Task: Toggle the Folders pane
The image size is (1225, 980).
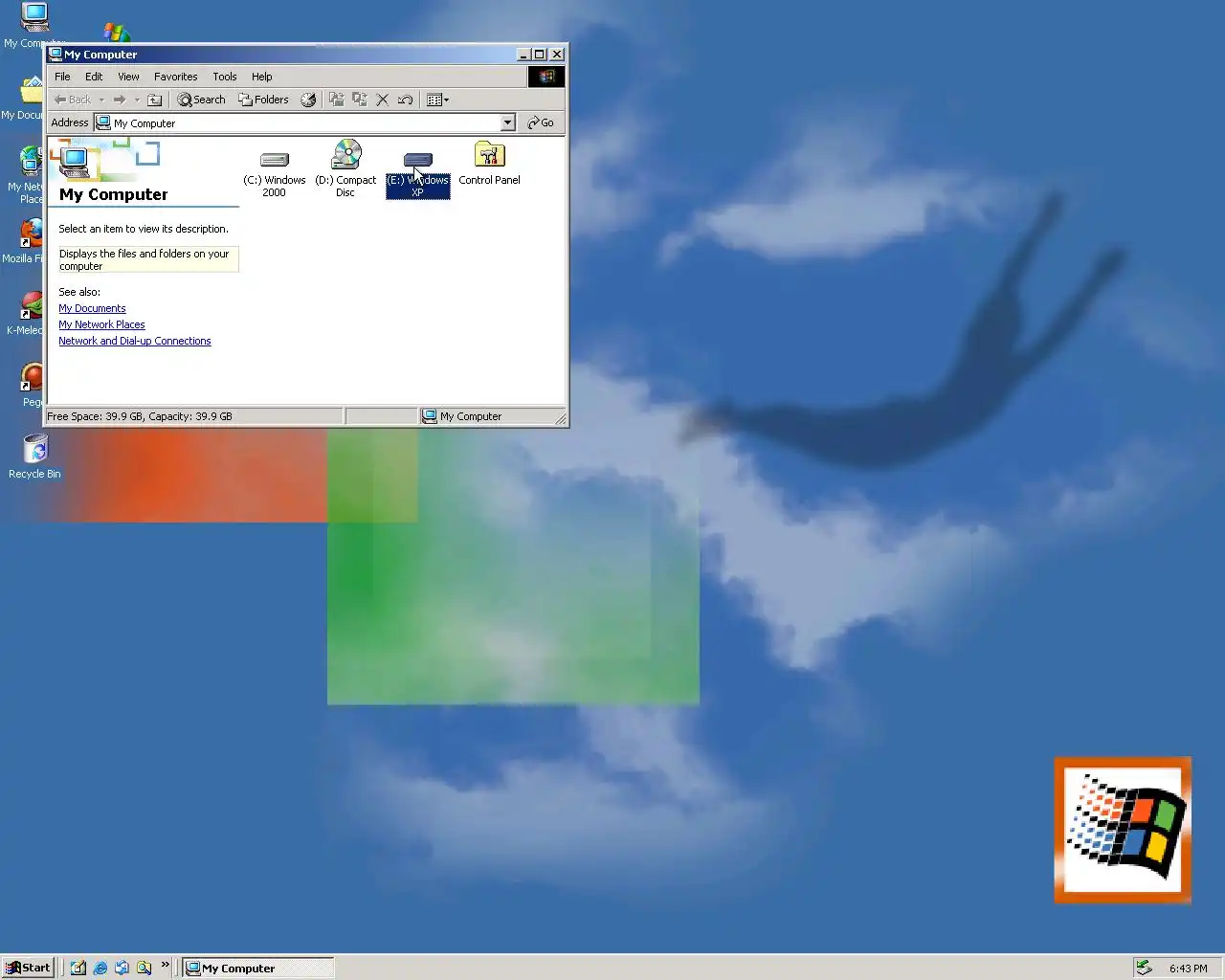Action: coord(263,100)
